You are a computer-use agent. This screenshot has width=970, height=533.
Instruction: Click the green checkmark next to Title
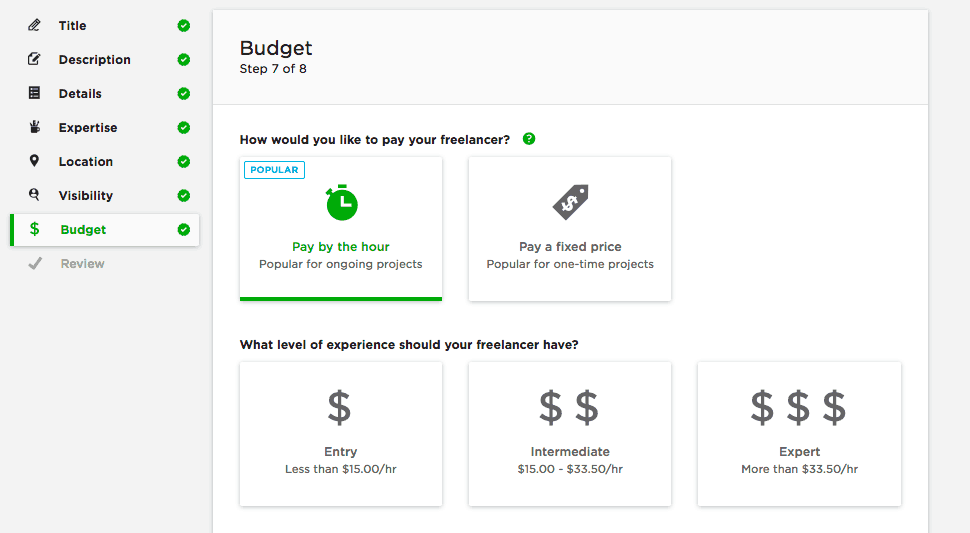[x=184, y=25]
